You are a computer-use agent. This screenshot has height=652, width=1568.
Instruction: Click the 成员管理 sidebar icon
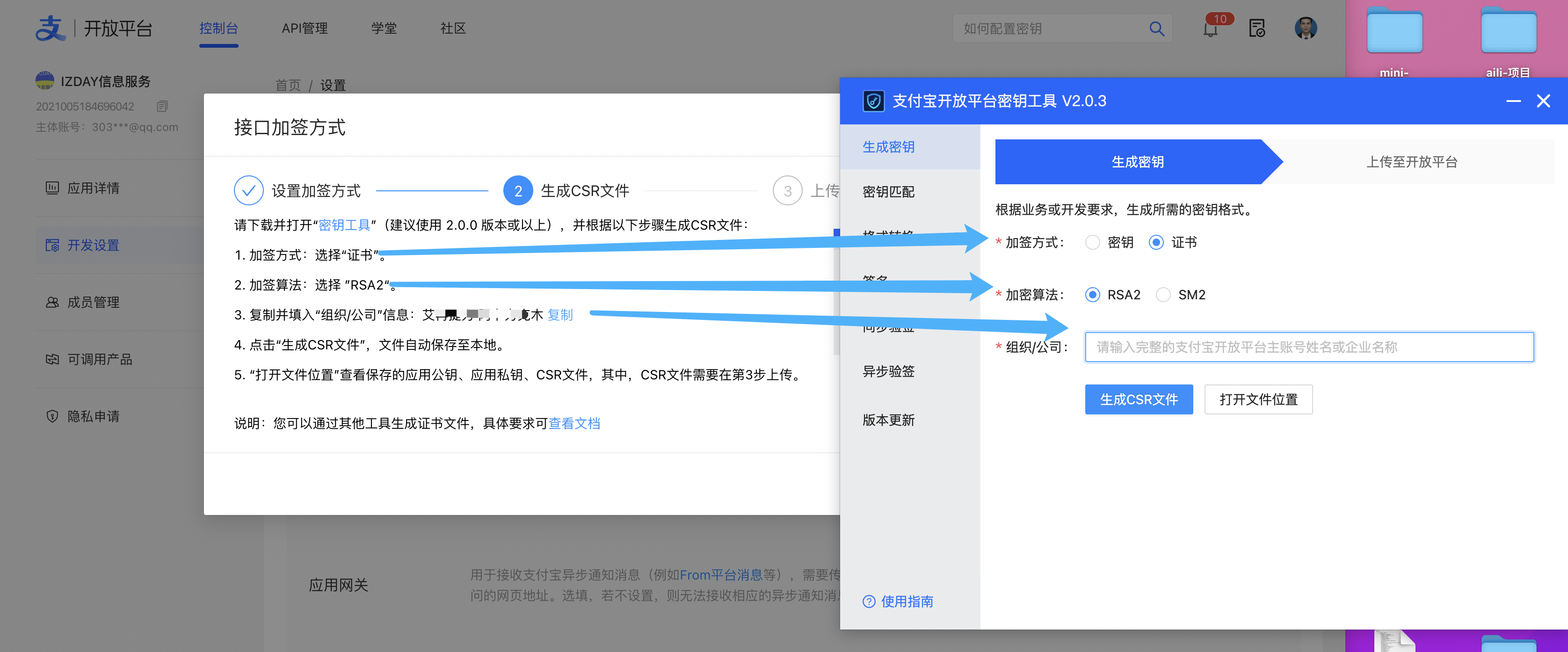click(52, 302)
